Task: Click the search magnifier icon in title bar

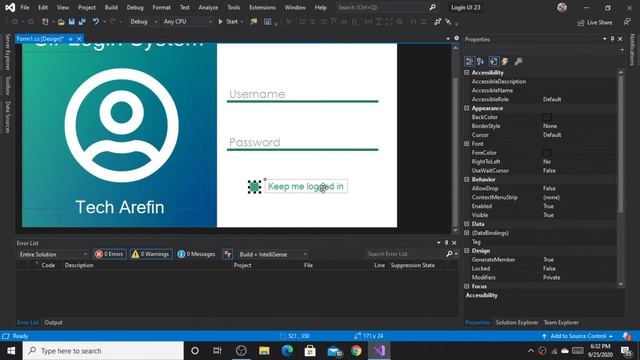Action: pos(432,7)
